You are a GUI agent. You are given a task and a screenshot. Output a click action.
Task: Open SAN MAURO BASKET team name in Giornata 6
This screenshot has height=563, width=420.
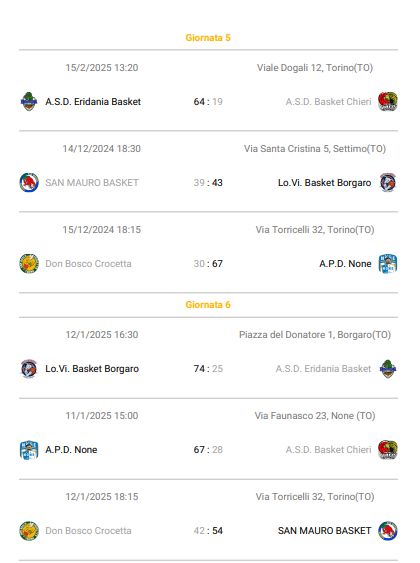(325, 531)
